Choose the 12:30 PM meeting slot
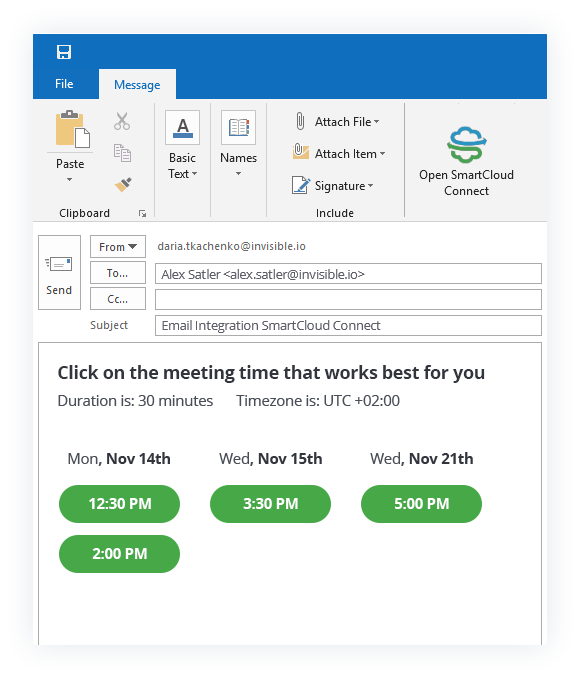Viewport: 586px width, 679px height. pos(120,504)
